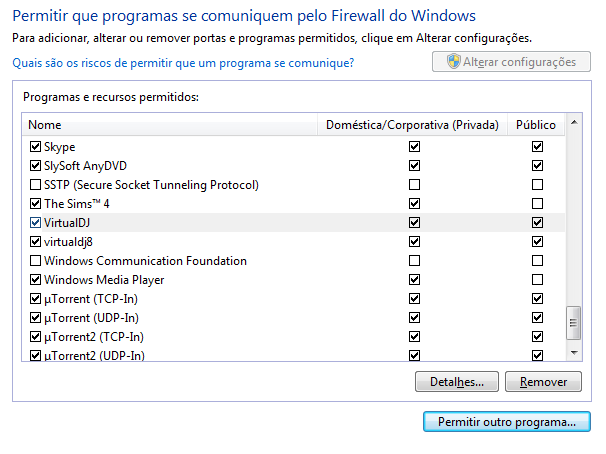The width and height of the screenshot is (606, 454).
Task: Toggle Windows Media Player Público checkbox
Action: (537, 279)
